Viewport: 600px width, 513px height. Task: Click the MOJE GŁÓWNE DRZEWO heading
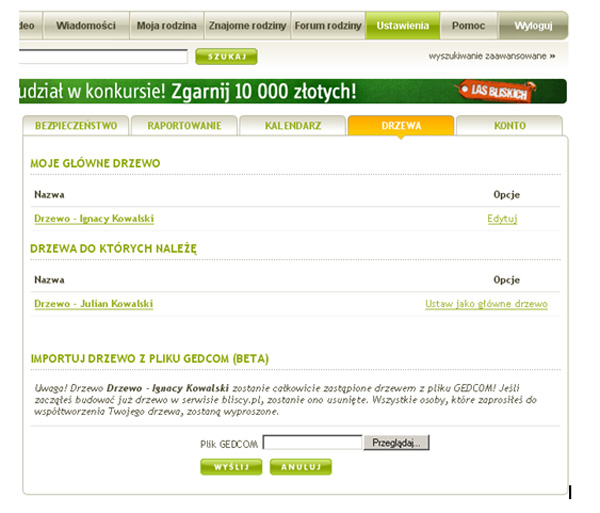95,163
